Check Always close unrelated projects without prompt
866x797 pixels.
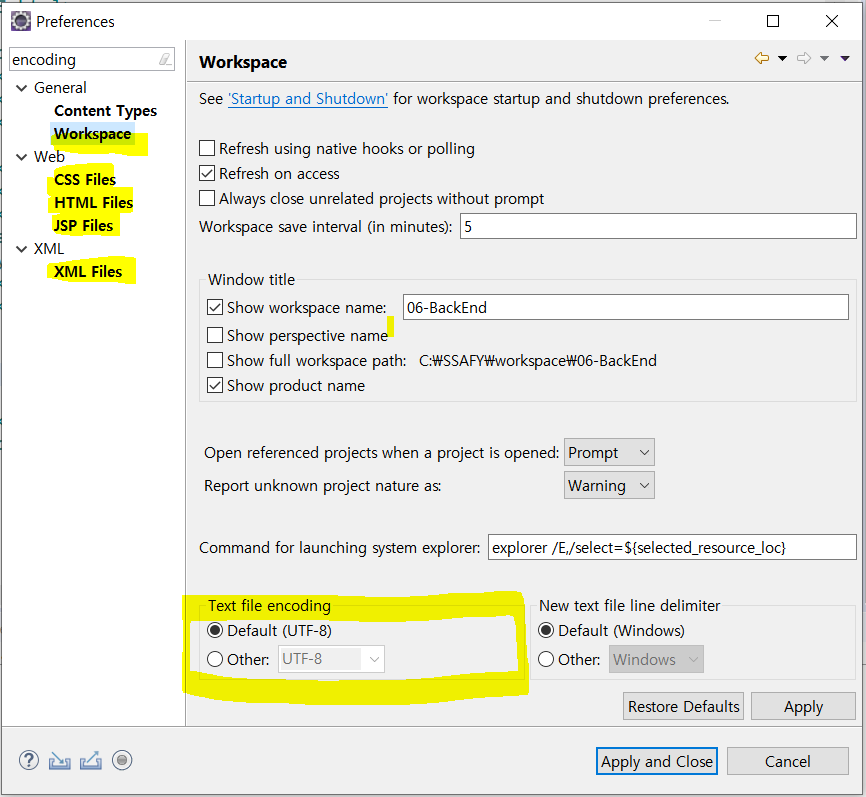207,198
